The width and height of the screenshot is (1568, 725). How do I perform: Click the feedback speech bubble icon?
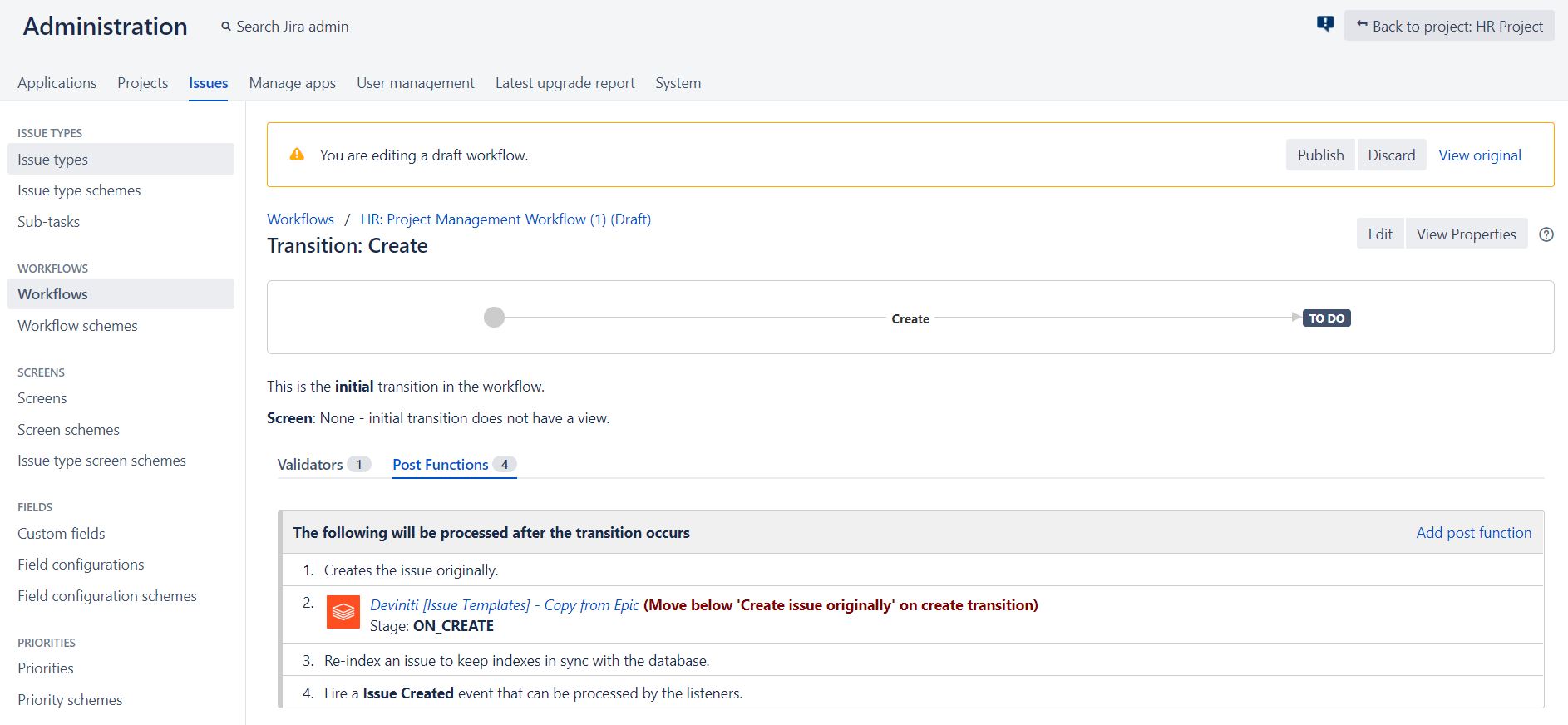[x=1325, y=24]
